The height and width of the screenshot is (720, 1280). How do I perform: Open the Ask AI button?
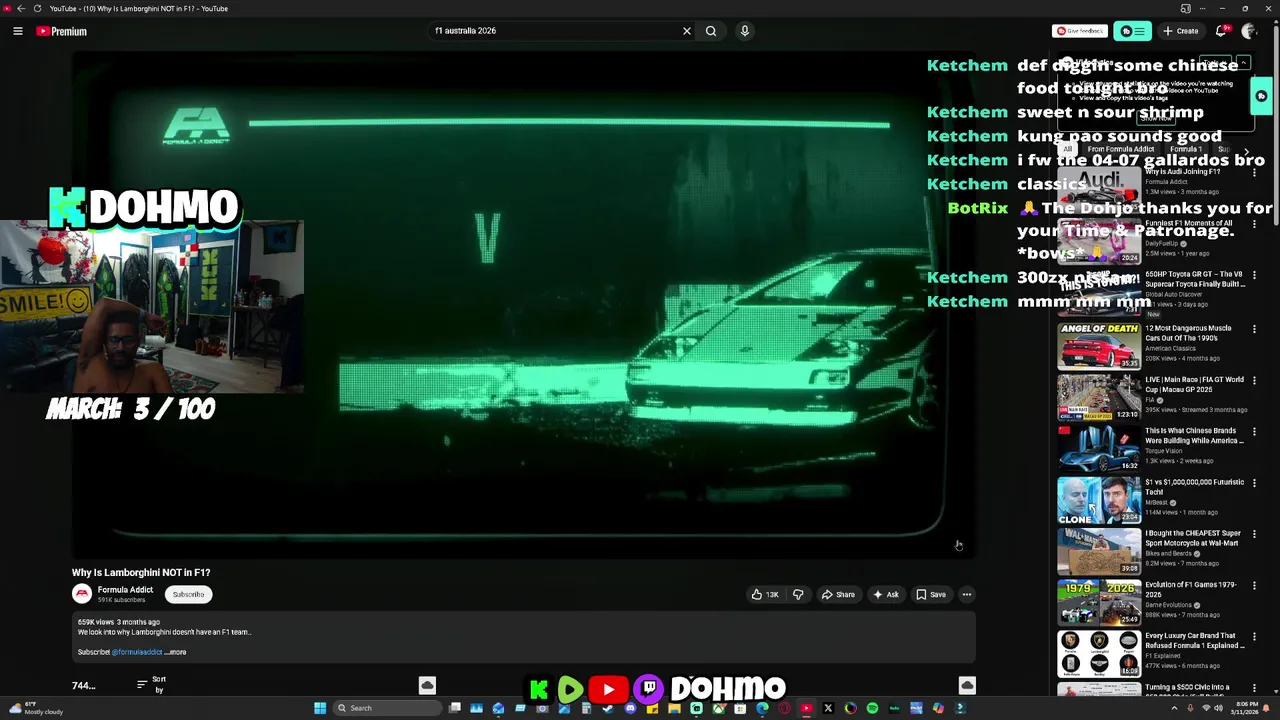coord(886,594)
